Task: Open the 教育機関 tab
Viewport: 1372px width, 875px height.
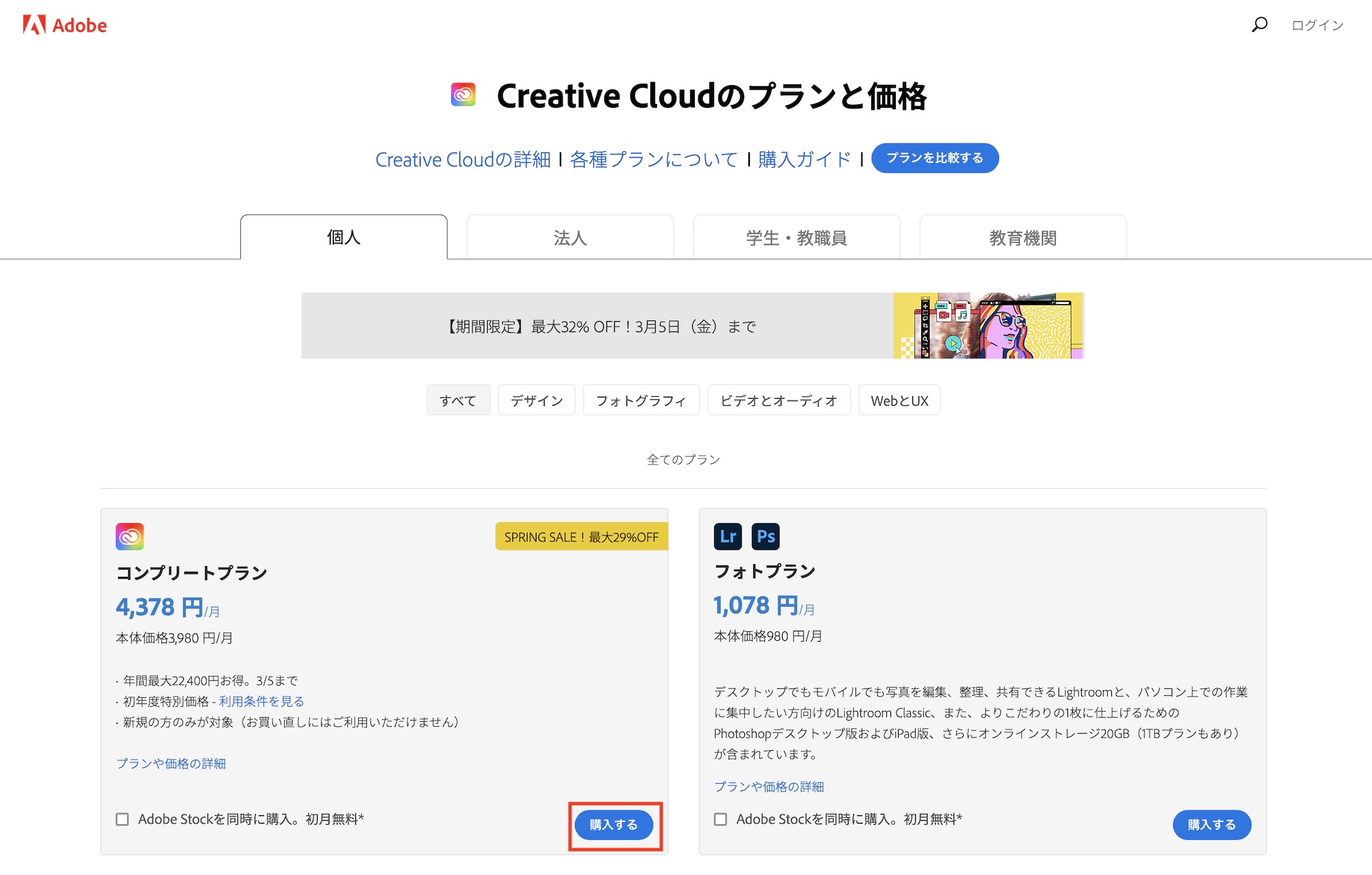Action: click(x=1023, y=237)
